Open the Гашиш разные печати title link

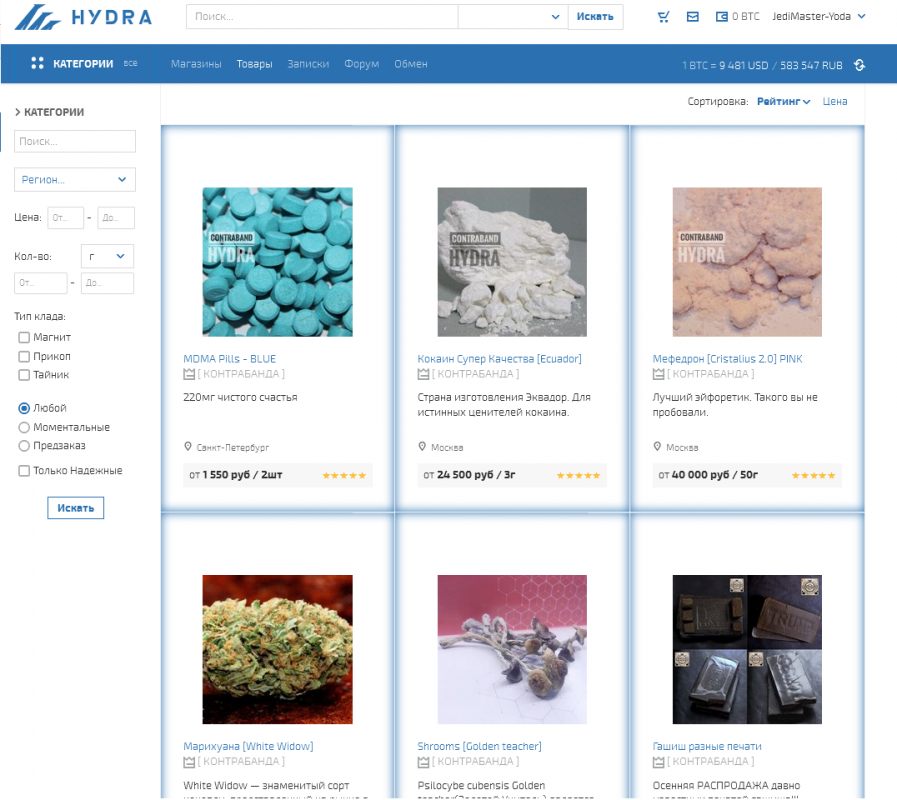pyautogui.click(x=707, y=746)
